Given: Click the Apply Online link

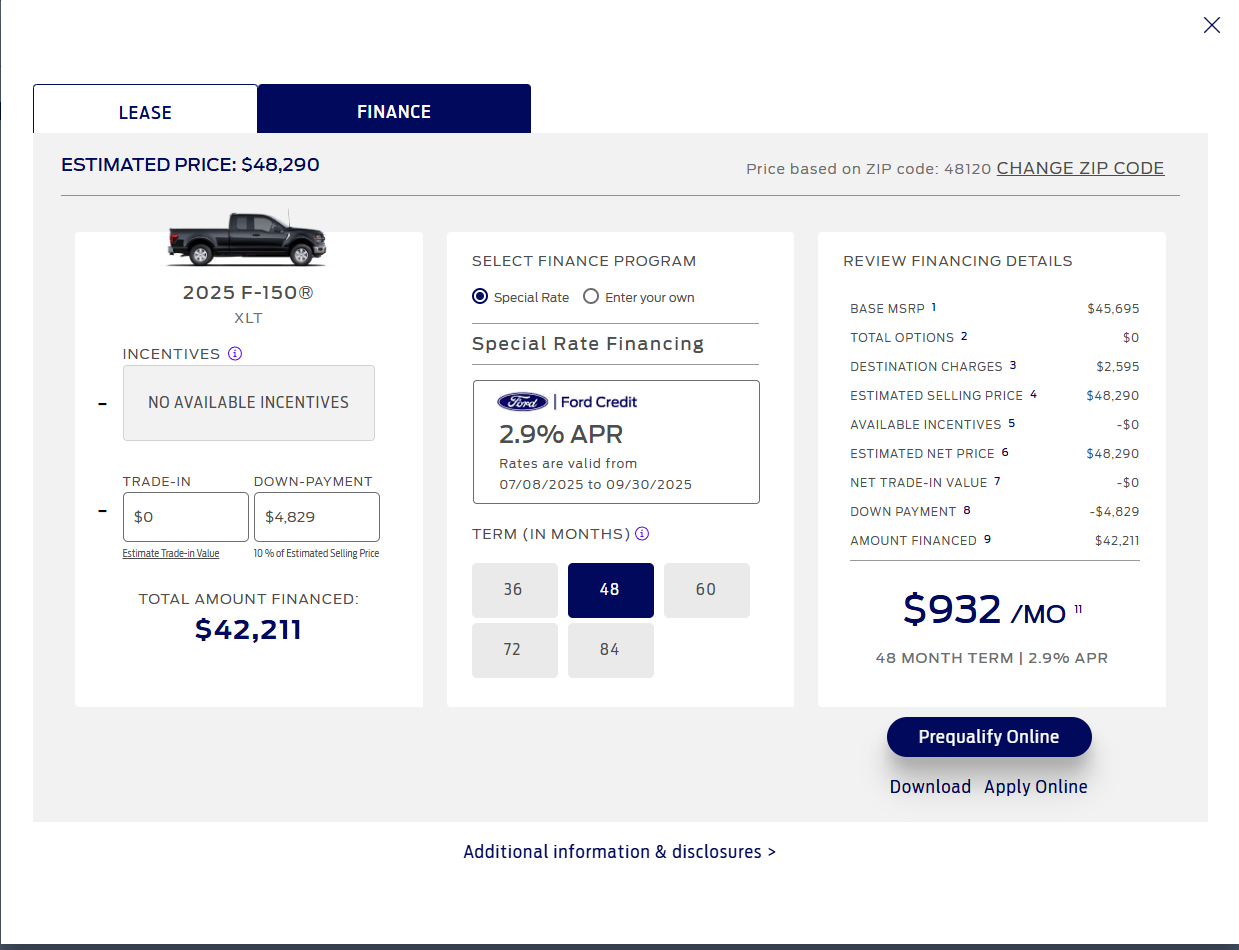Looking at the screenshot, I should pos(1036,787).
